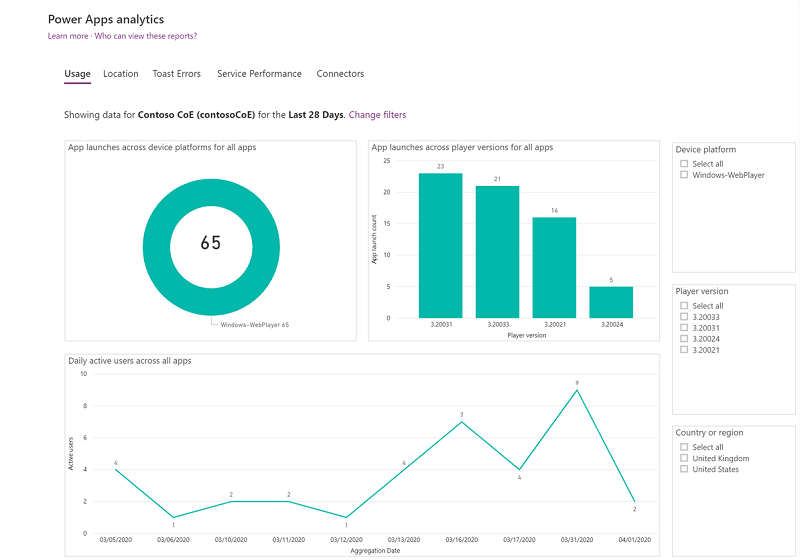Click the Usage tab
Screen dimensions: 800x560
[x=77, y=74]
